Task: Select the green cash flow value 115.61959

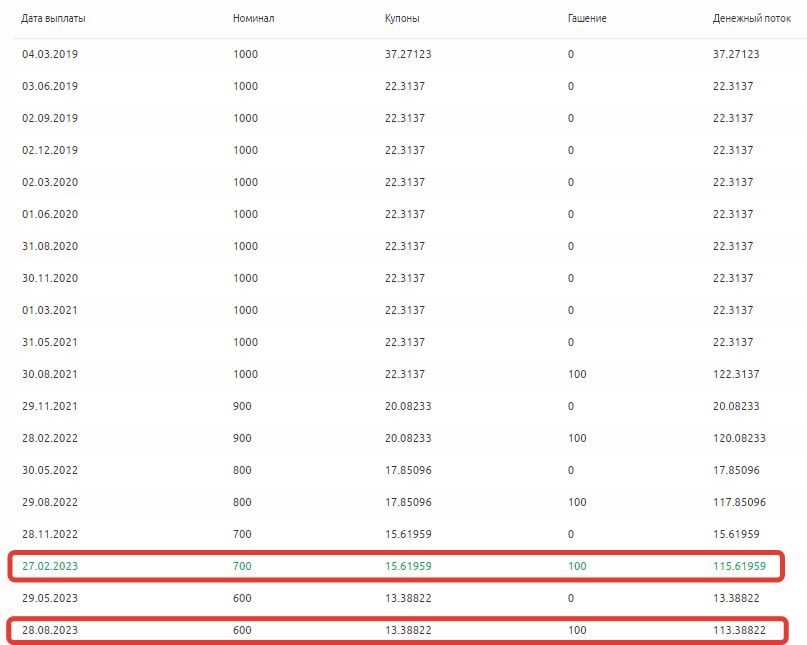Action: 739,566
